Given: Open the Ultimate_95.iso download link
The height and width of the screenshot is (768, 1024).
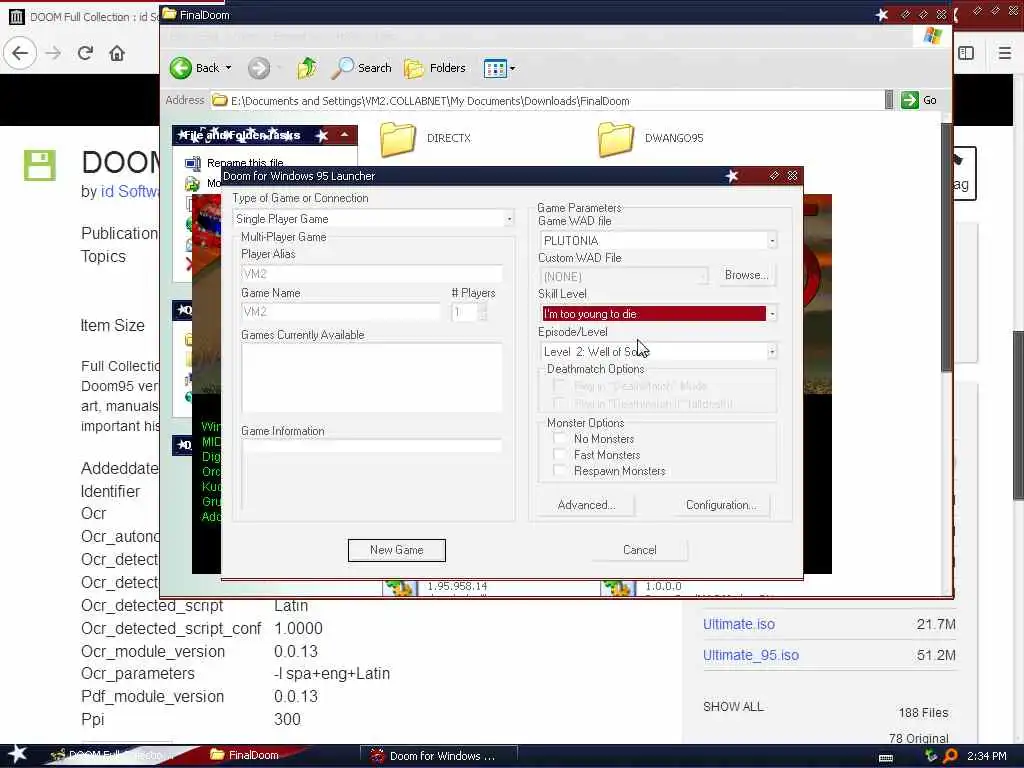Looking at the screenshot, I should click(x=750, y=655).
